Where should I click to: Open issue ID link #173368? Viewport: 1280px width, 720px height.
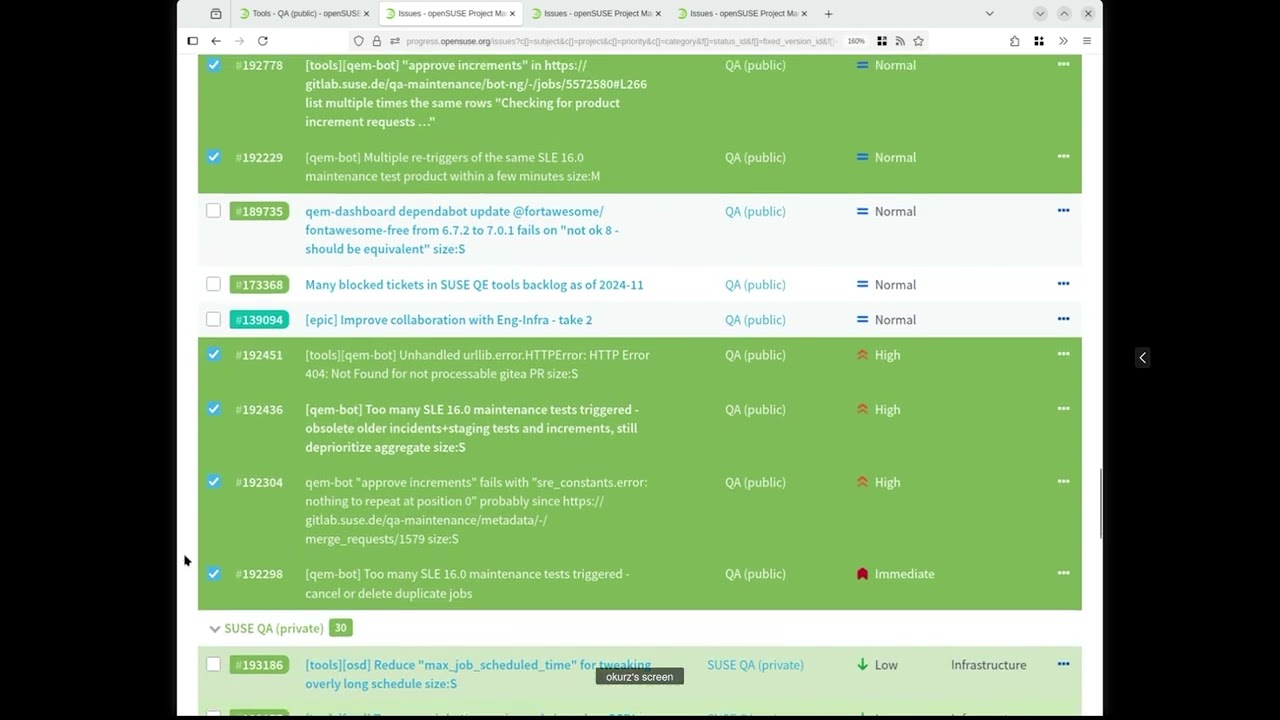(x=259, y=285)
